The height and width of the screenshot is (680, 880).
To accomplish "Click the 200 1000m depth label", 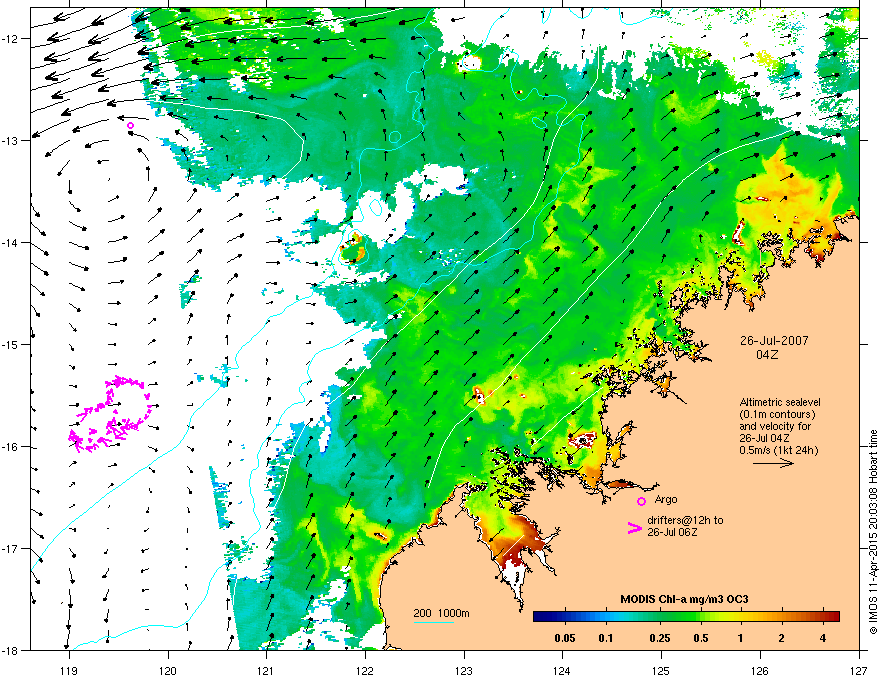I will click(442, 613).
